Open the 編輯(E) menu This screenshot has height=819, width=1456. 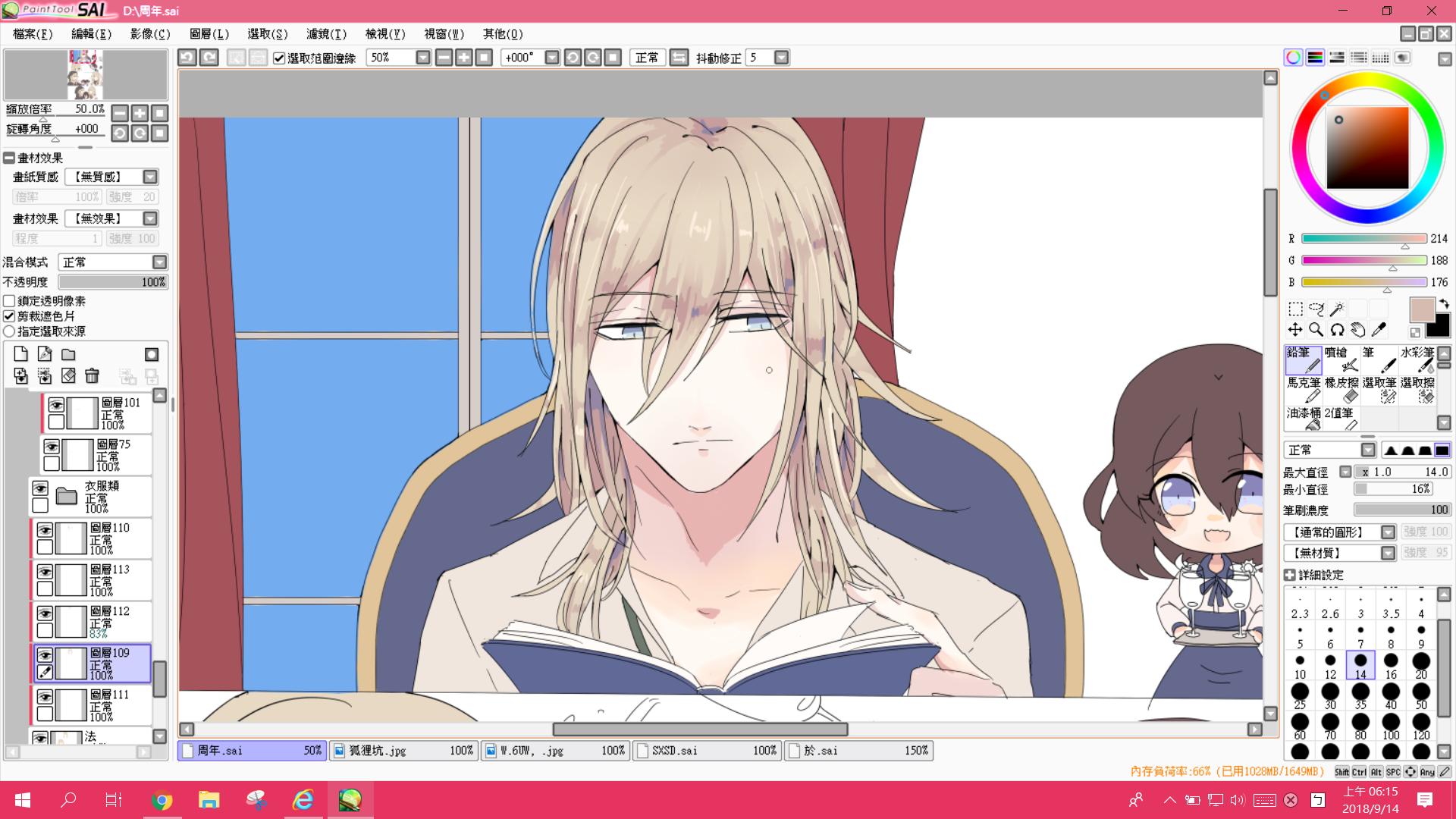(x=91, y=34)
